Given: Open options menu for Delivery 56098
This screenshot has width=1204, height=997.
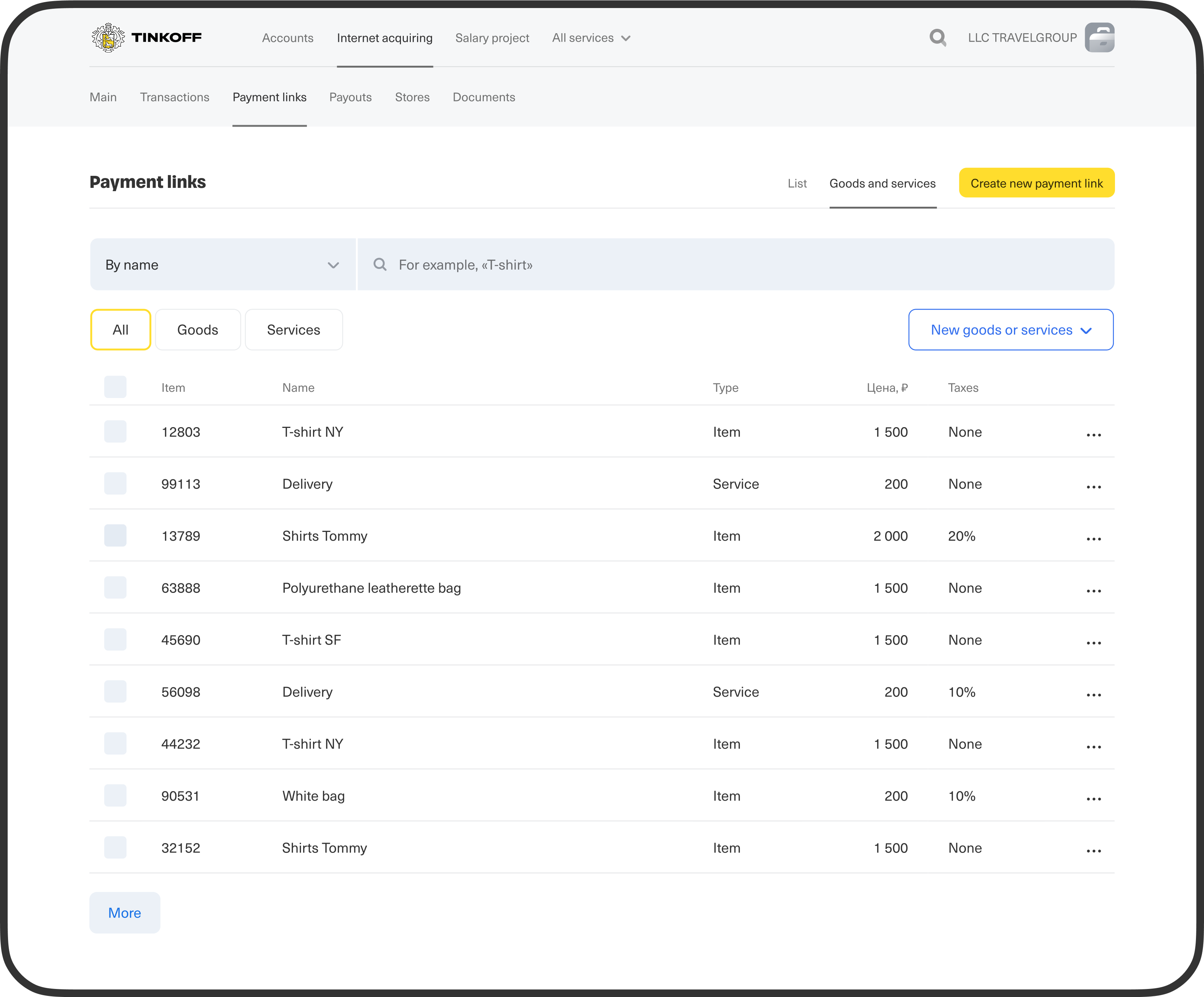Looking at the screenshot, I should coord(1093,695).
